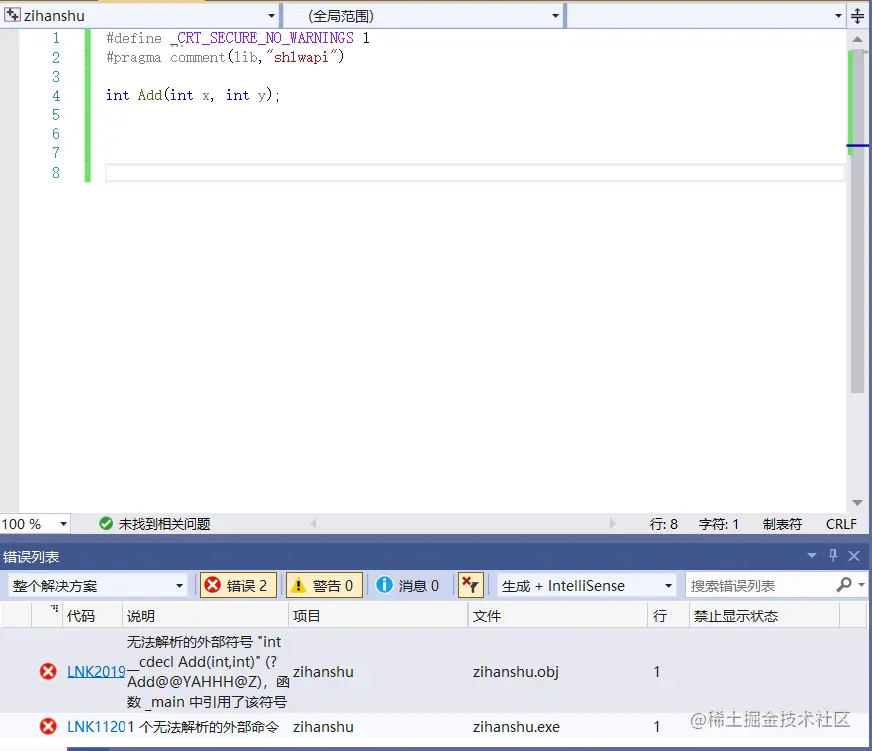872x751 pixels.
Task: Select the zihanshu.obj file cell
Action: pos(516,672)
